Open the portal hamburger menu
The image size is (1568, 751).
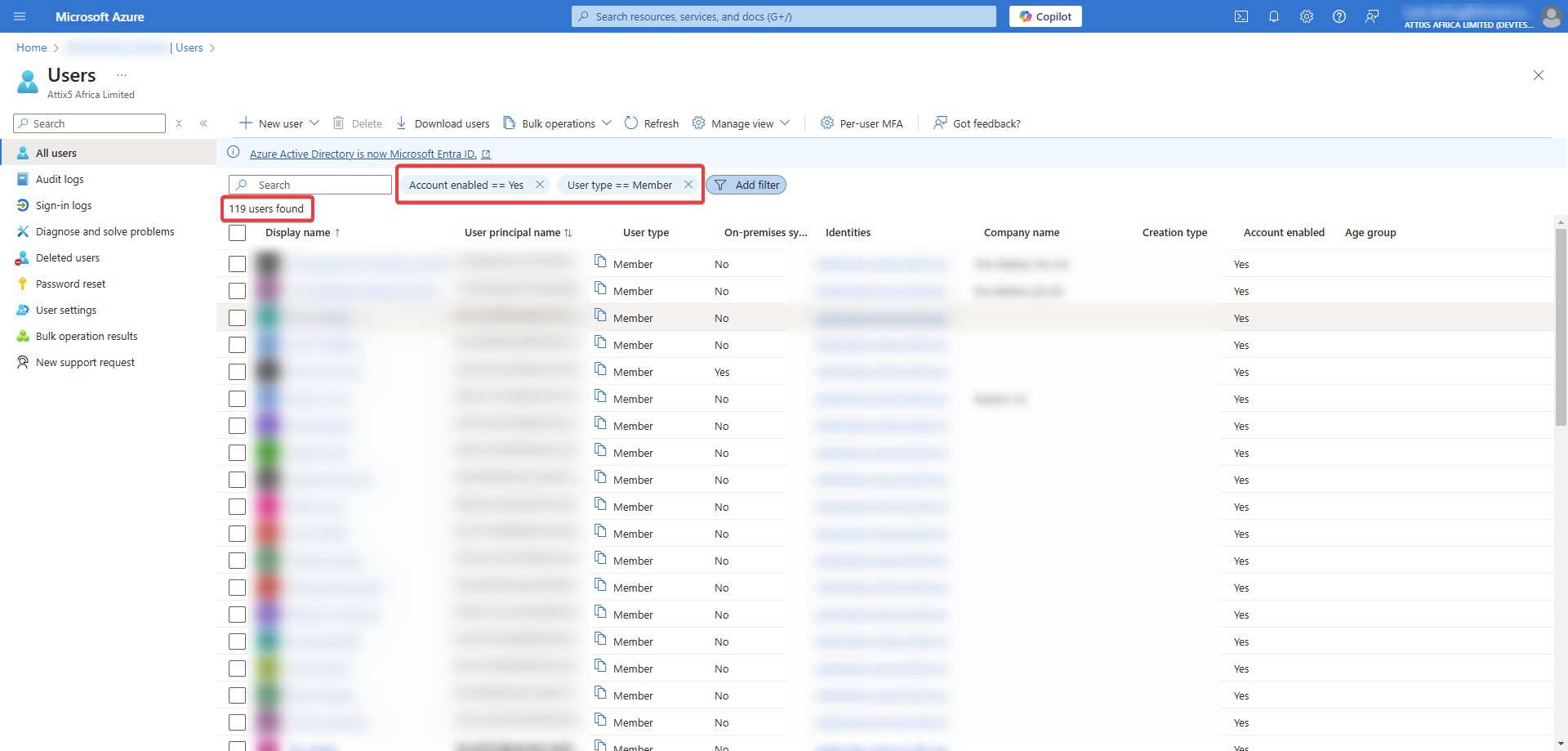20,16
